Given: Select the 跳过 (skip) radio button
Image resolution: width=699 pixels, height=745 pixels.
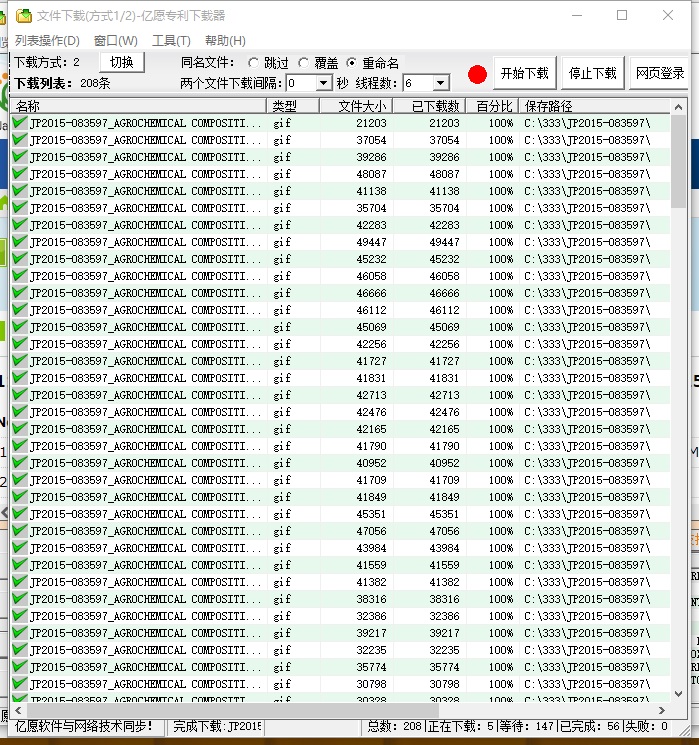Looking at the screenshot, I should pos(253,63).
